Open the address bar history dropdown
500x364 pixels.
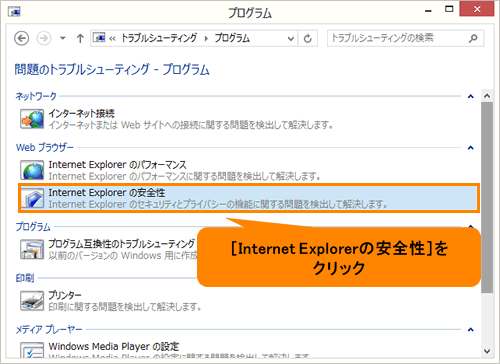(291, 39)
